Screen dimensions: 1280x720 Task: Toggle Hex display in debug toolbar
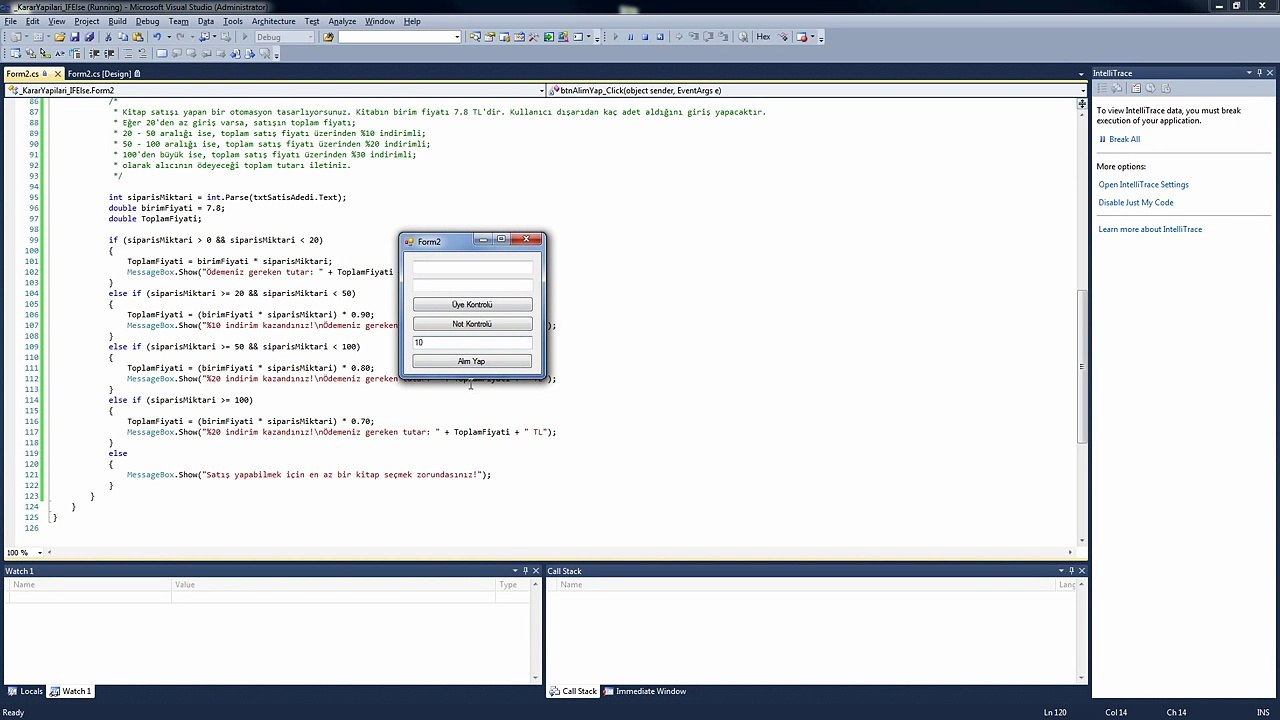(x=763, y=37)
